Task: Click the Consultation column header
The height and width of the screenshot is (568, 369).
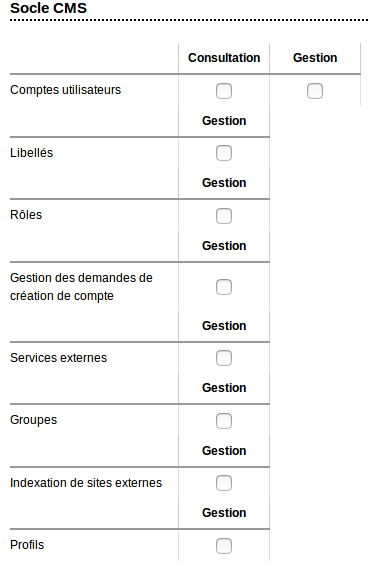Action: [x=224, y=58]
